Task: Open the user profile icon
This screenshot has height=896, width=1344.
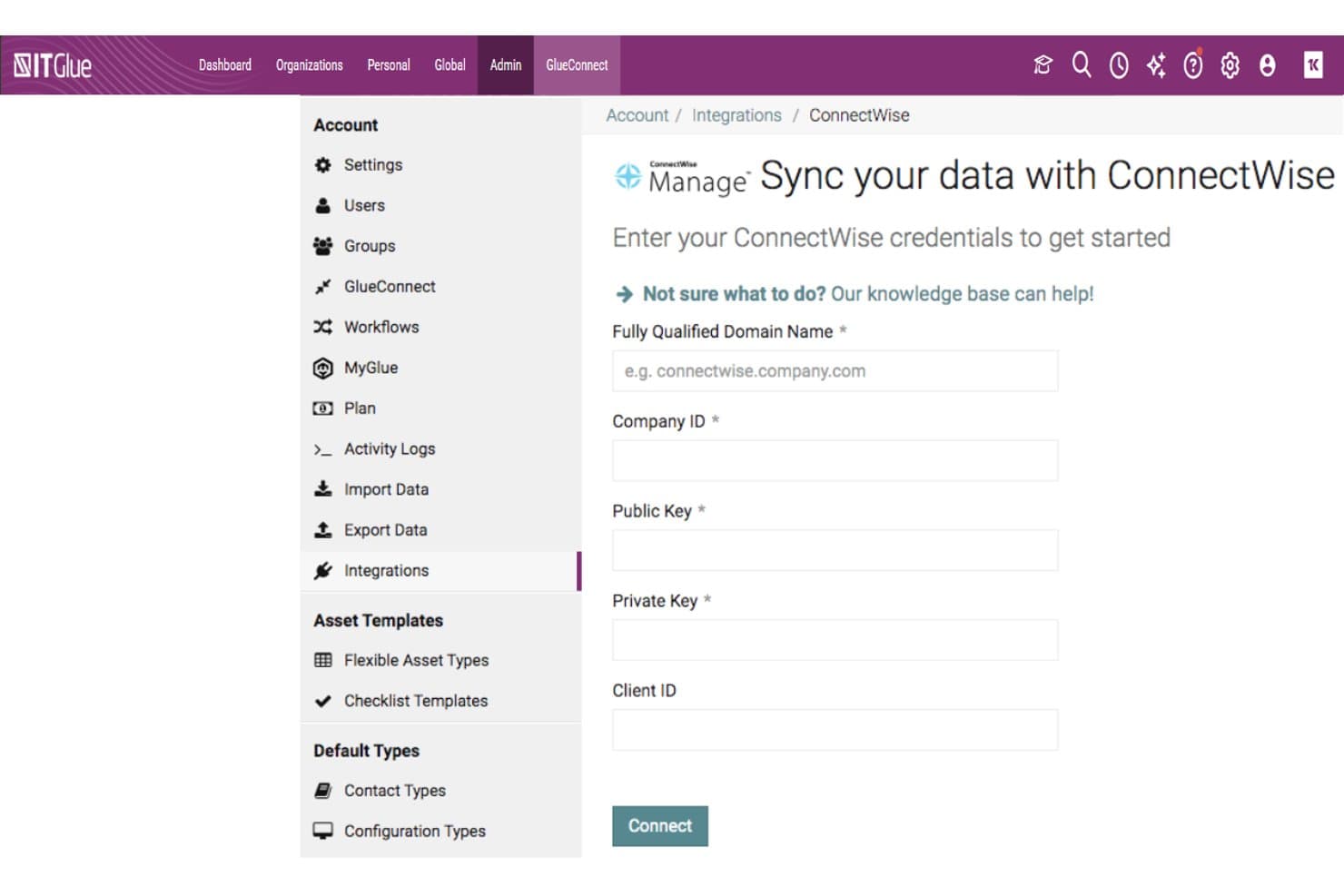Action: (x=1267, y=64)
